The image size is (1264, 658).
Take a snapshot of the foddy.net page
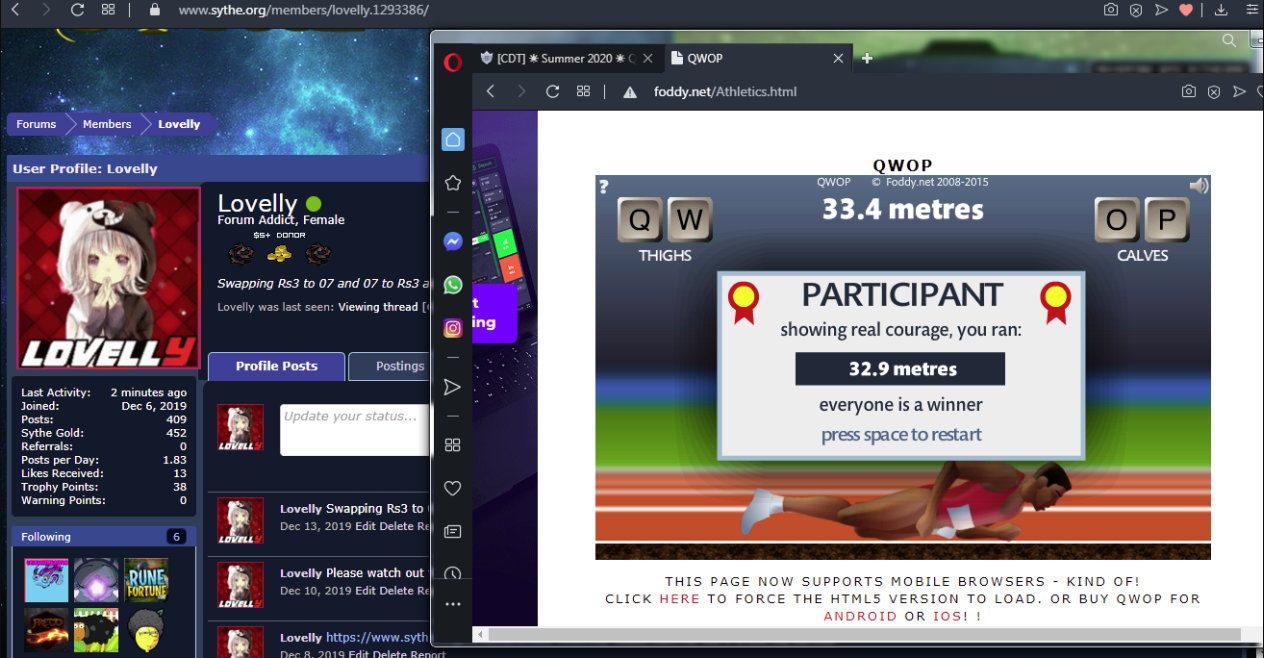point(1188,91)
